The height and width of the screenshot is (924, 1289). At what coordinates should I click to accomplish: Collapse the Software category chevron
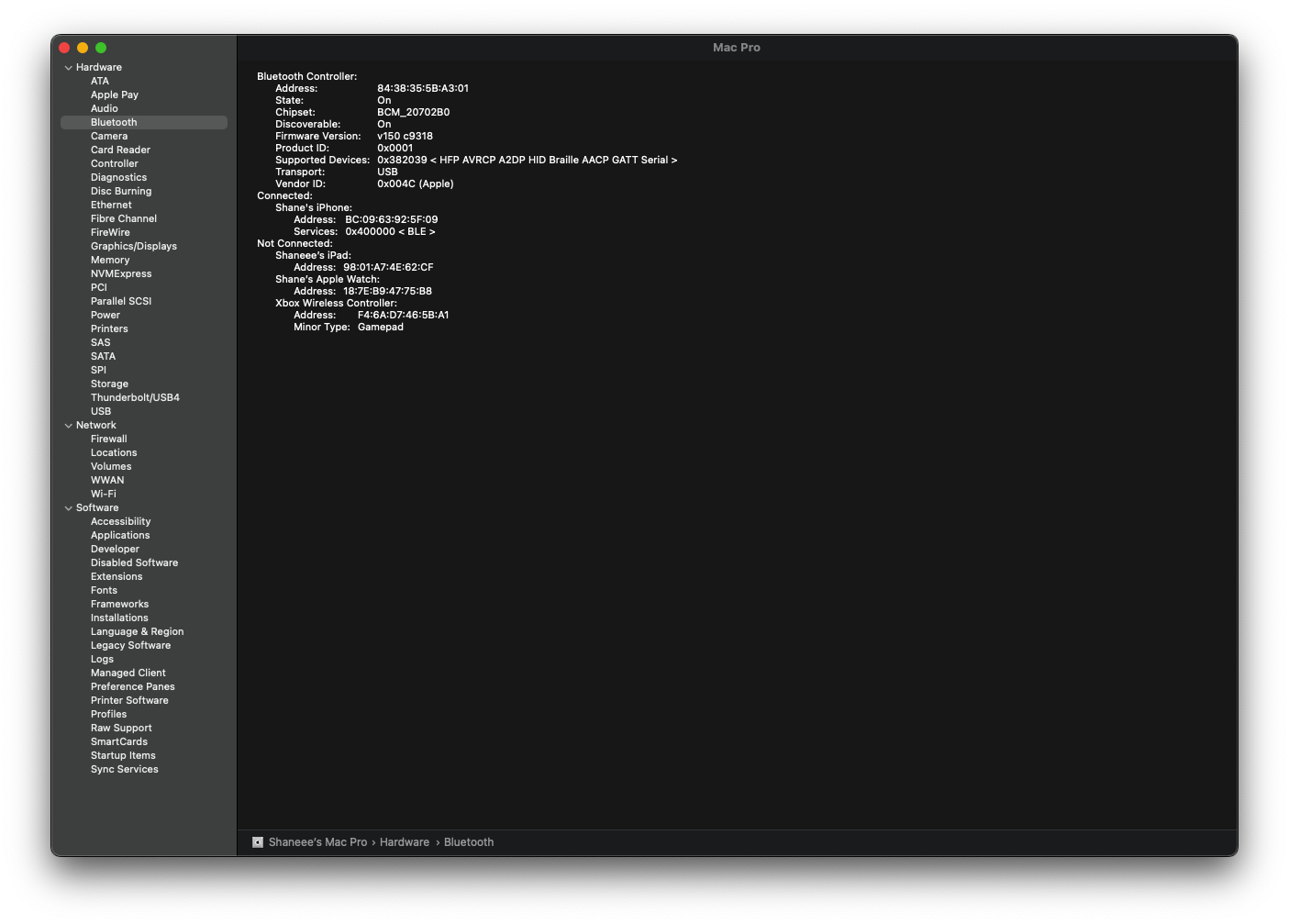tap(68, 508)
